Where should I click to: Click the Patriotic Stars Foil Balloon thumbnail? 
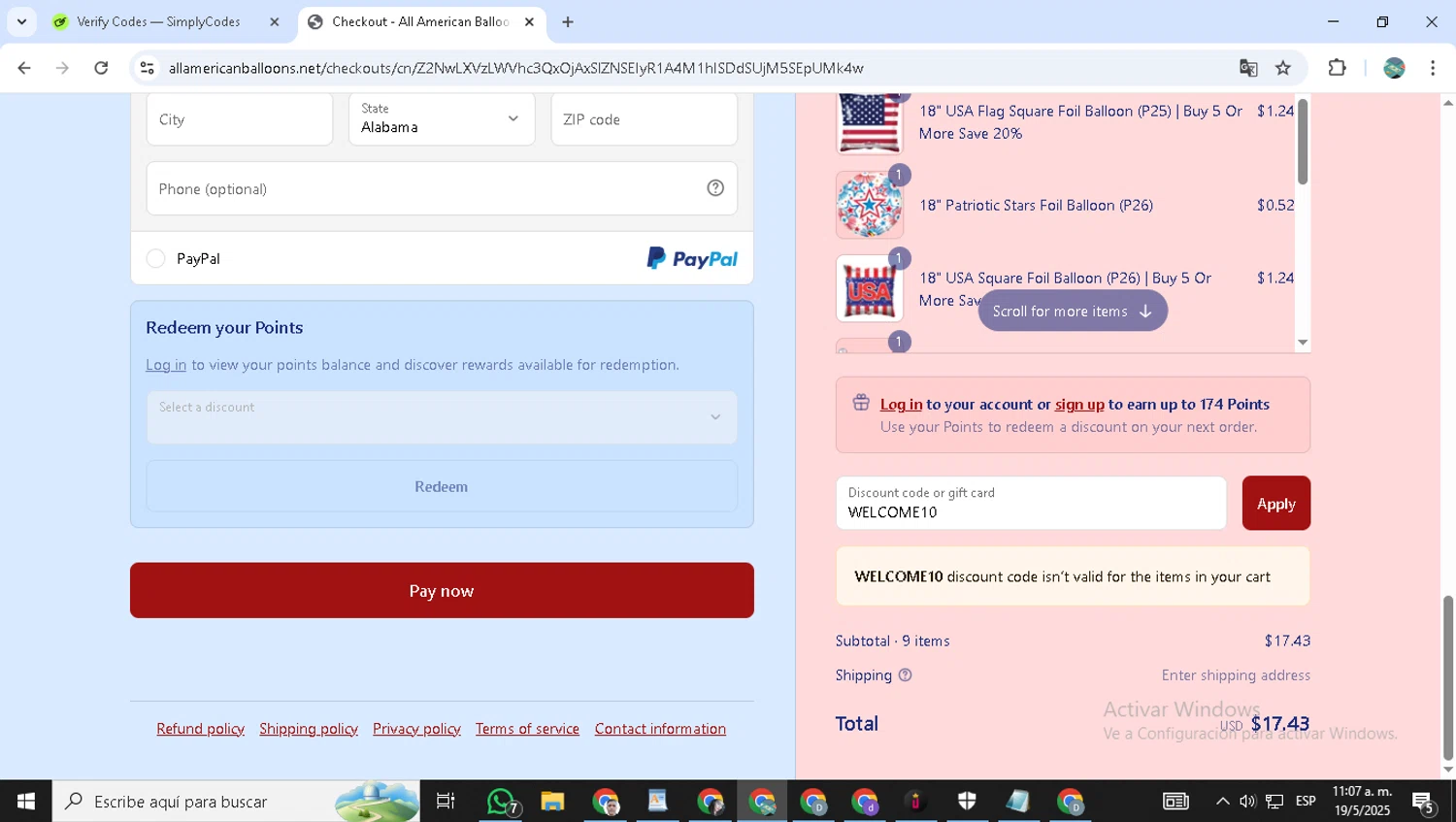[x=870, y=205]
